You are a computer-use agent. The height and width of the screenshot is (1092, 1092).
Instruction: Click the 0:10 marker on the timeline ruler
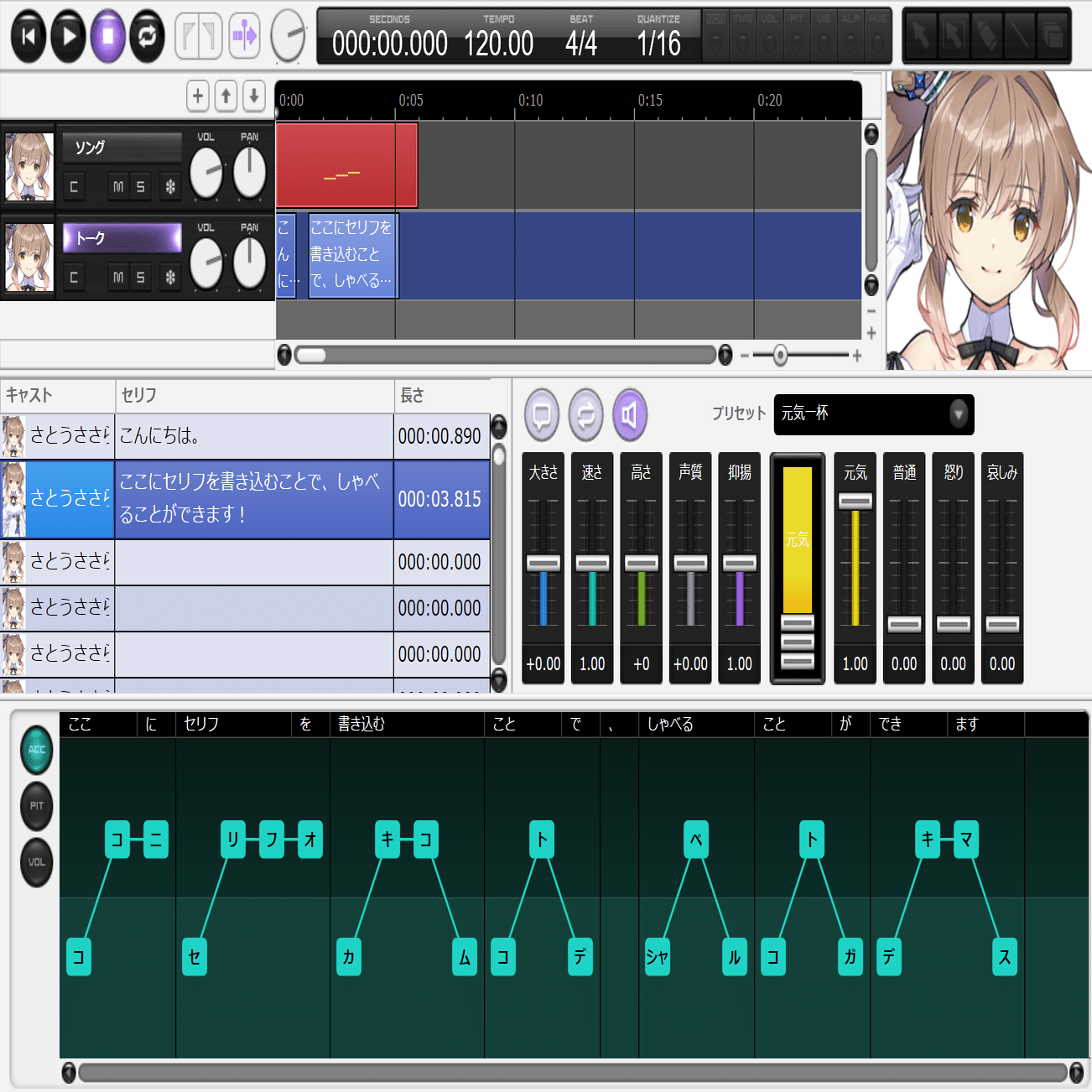pyautogui.click(x=530, y=101)
